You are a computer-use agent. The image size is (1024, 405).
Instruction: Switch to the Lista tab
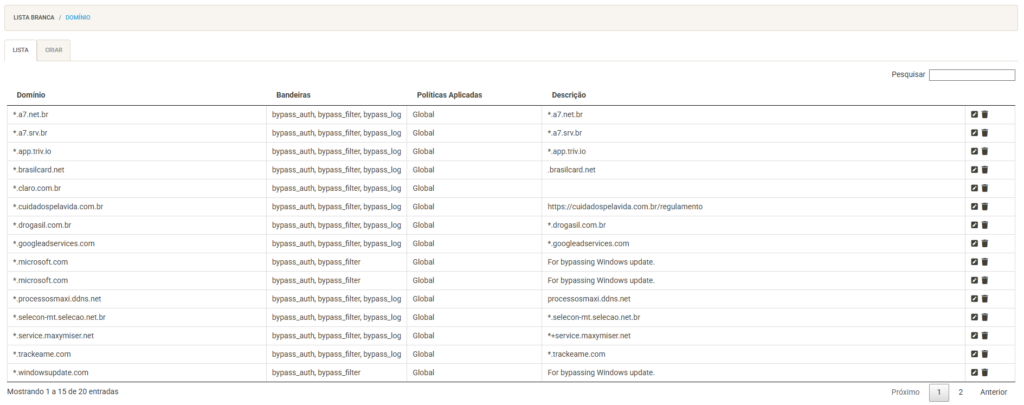click(x=20, y=50)
